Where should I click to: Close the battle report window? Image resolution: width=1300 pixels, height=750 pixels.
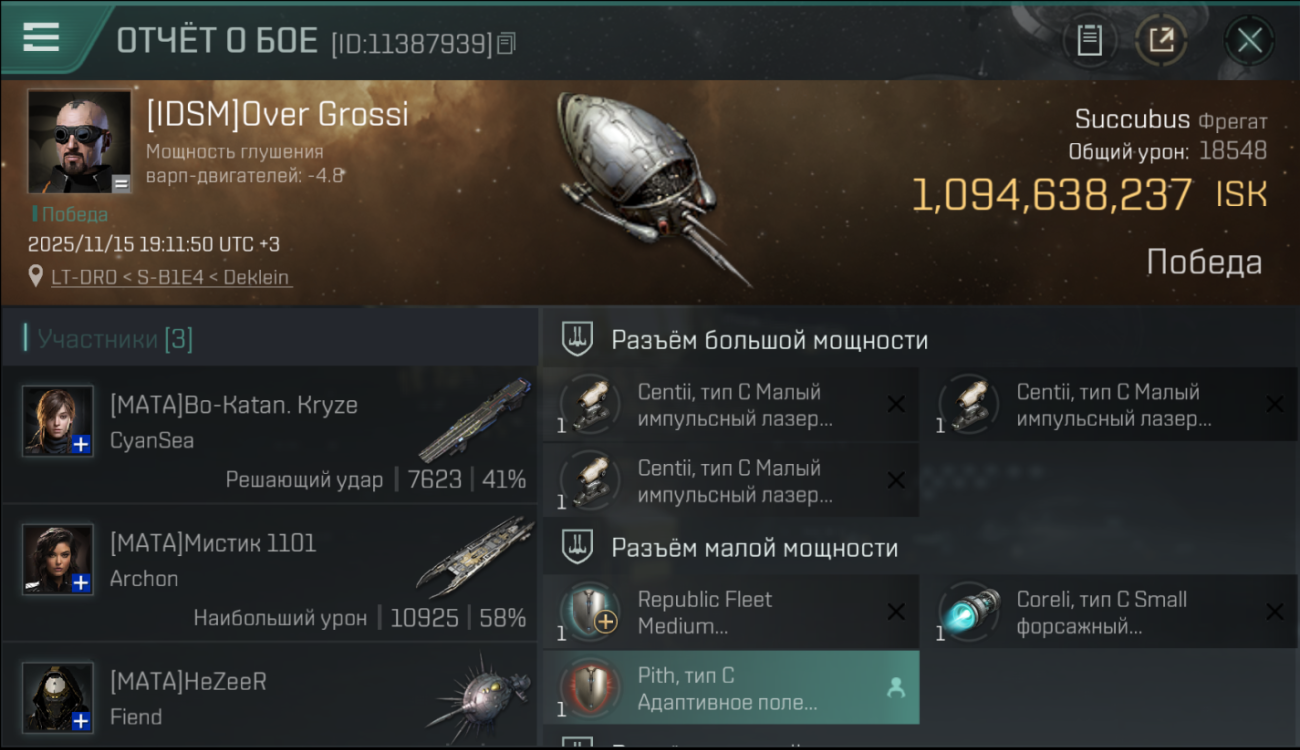1249,41
